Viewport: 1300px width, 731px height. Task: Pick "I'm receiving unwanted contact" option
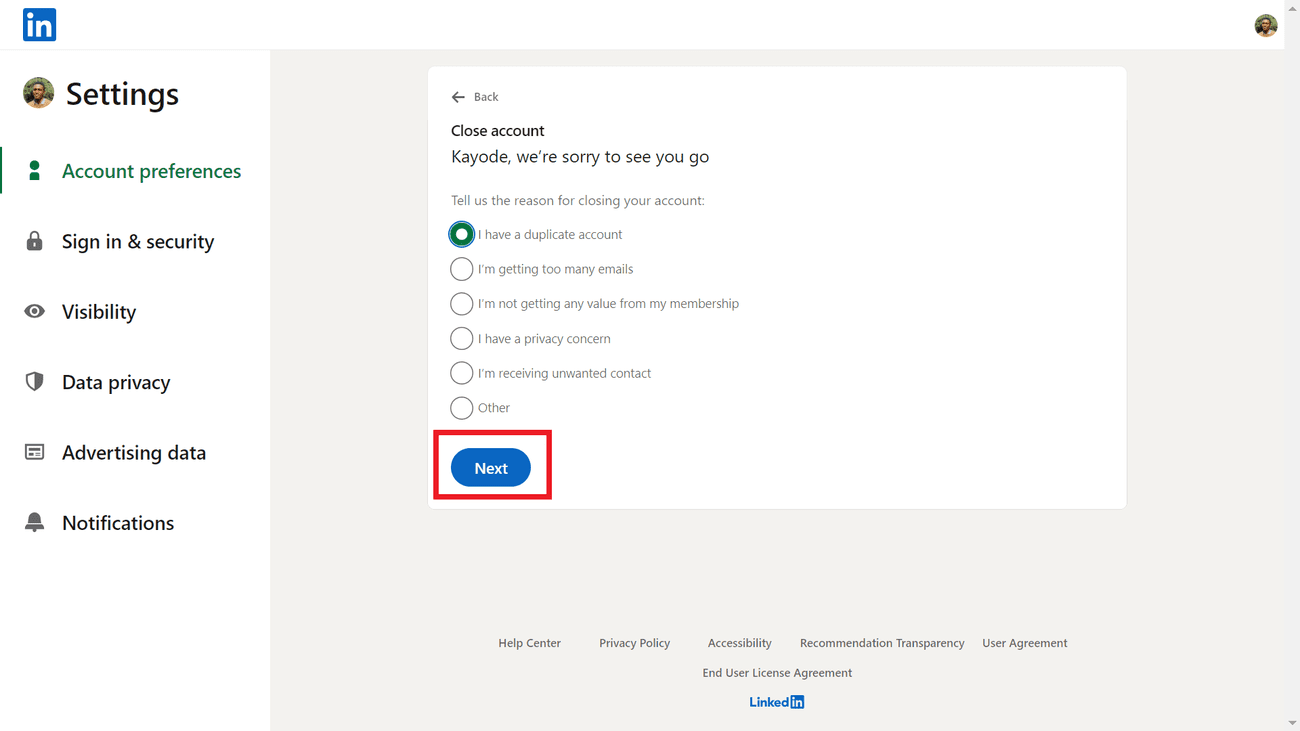click(461, 373)
